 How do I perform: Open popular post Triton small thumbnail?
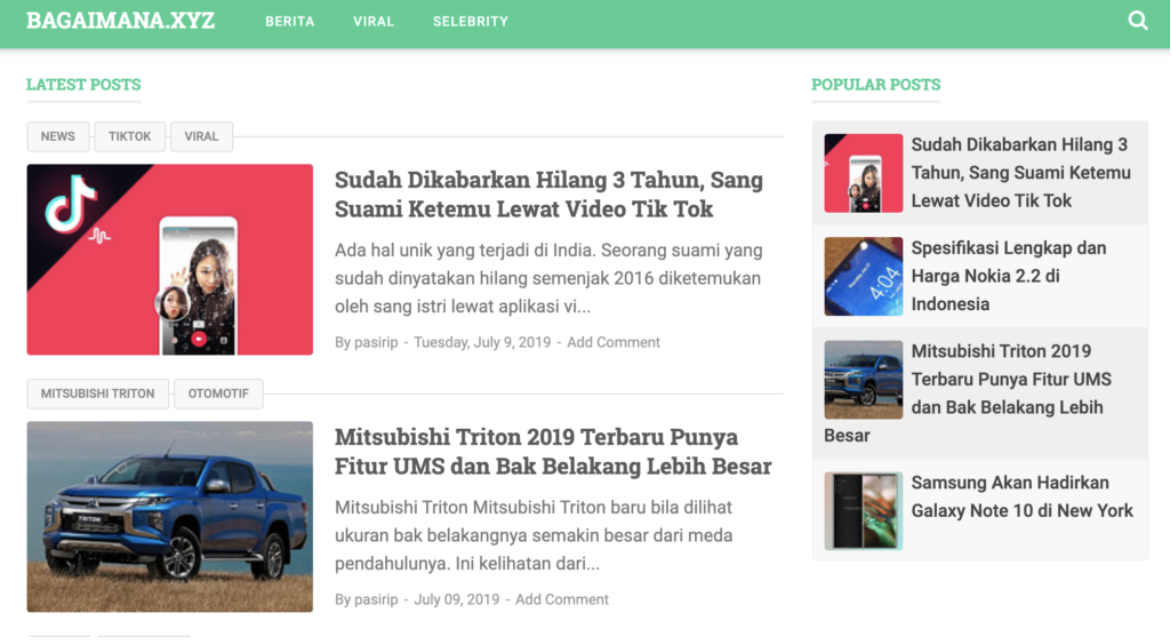pos(863,380)
